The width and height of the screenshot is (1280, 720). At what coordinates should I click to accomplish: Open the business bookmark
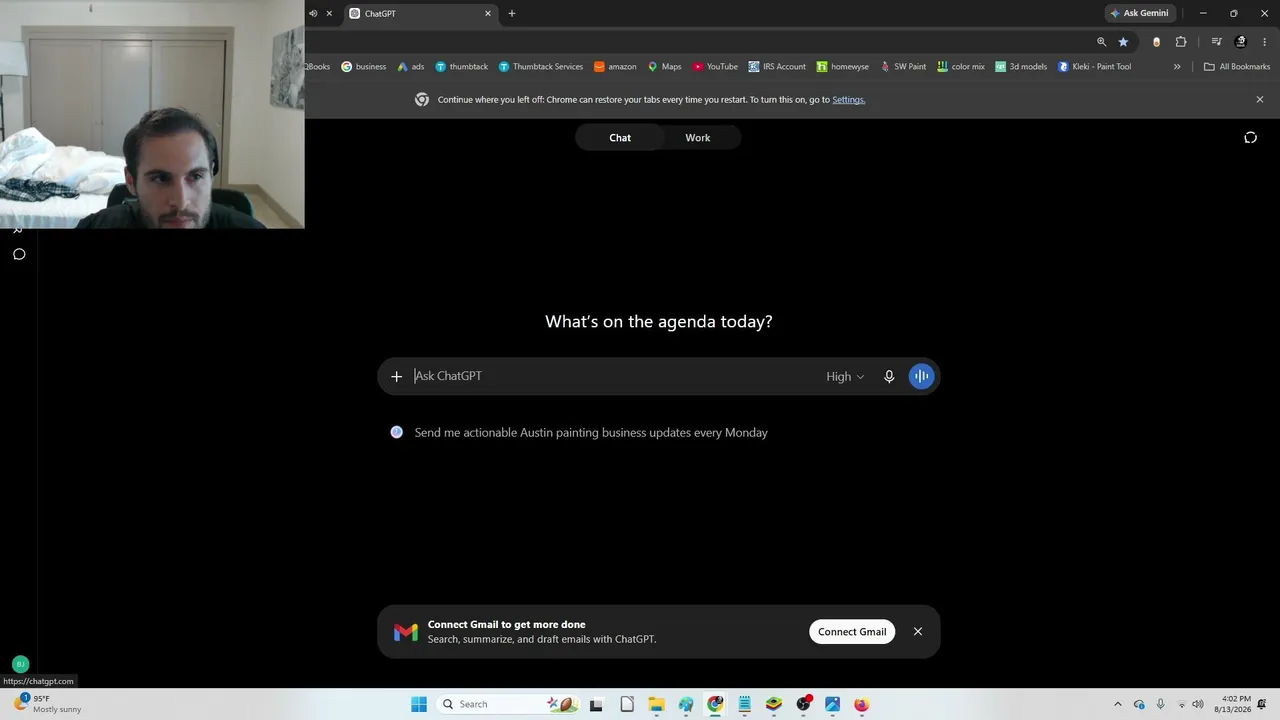363,67
